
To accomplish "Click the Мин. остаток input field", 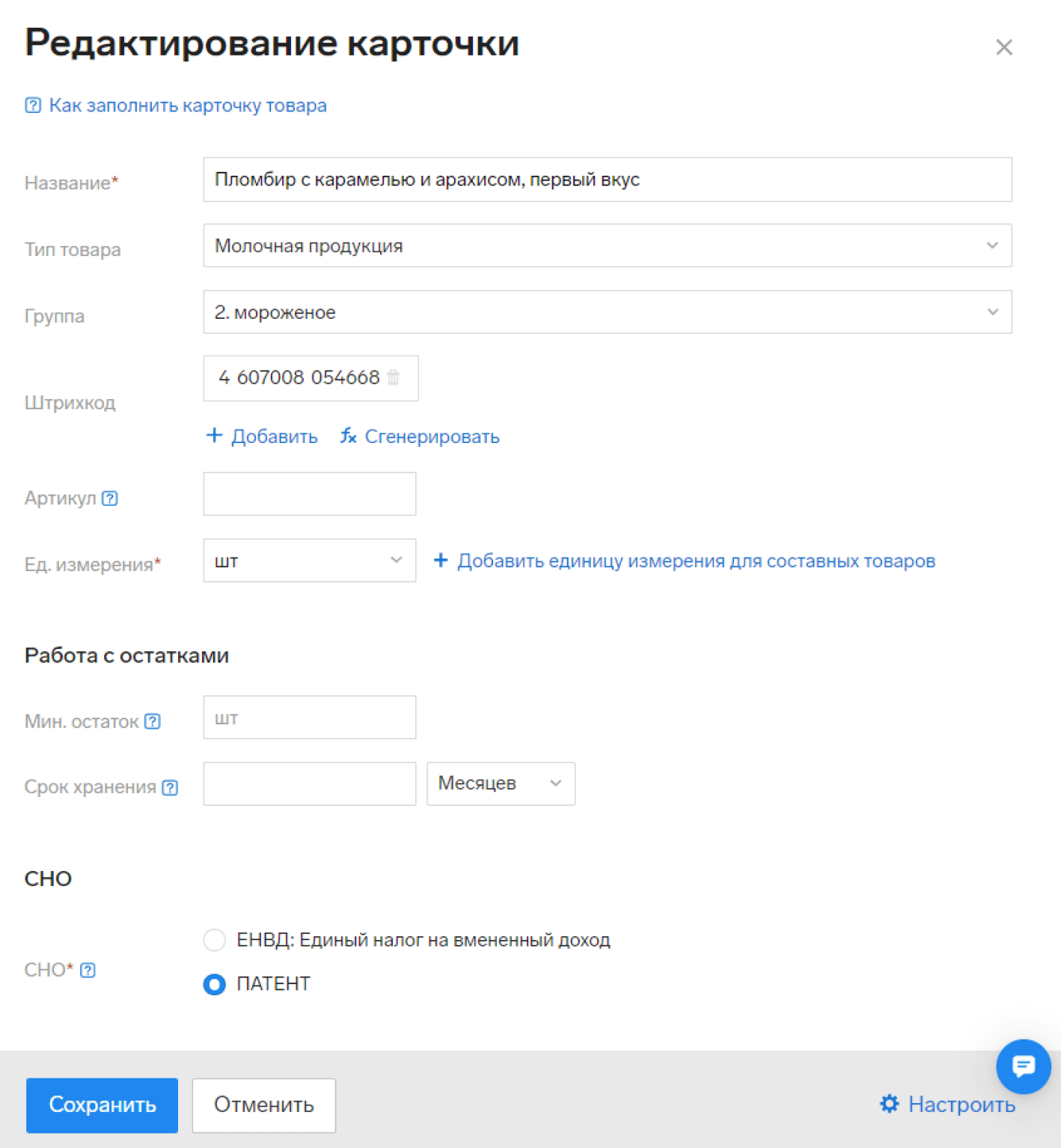I will [310, 718].
